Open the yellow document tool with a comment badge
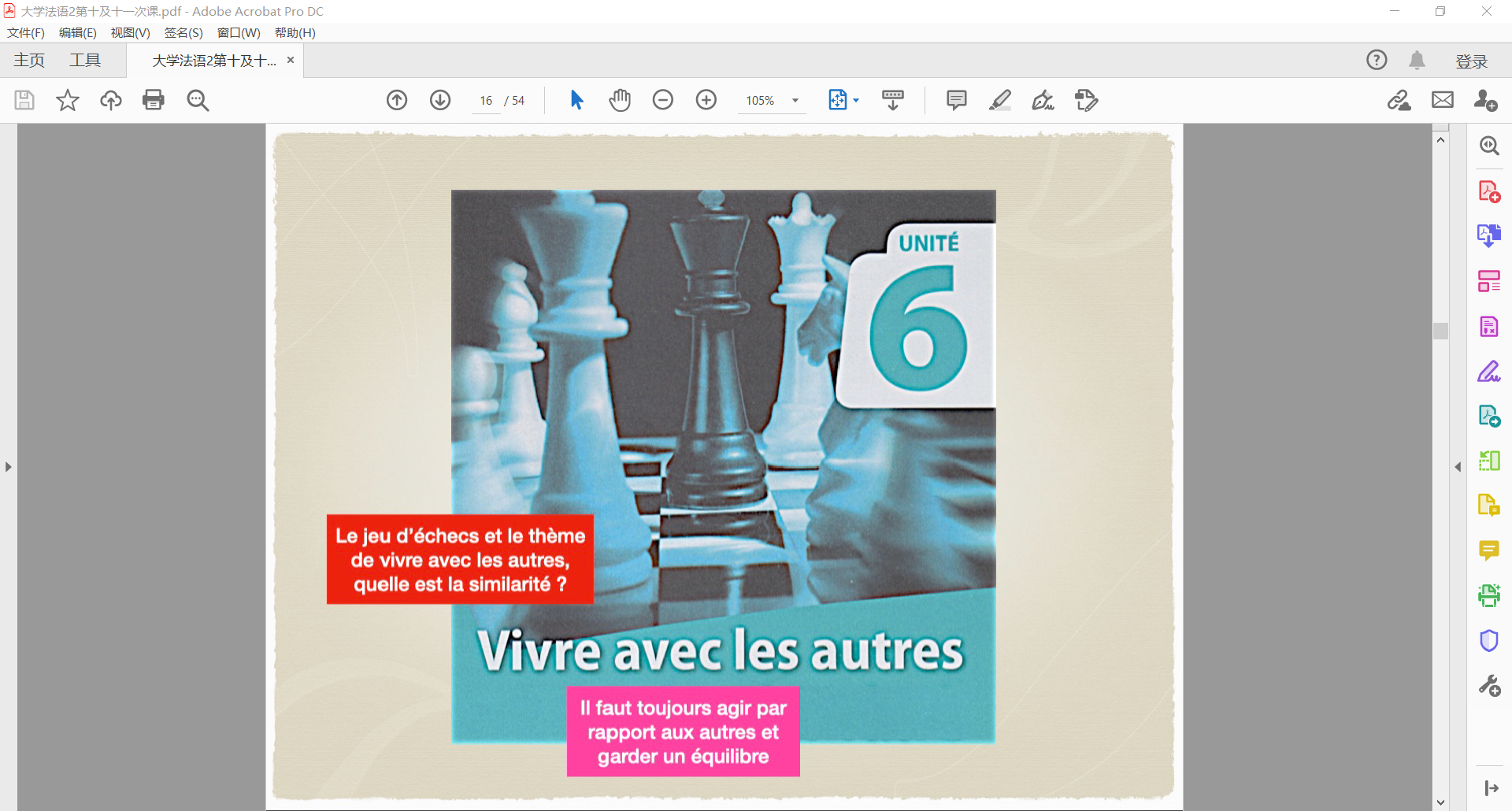Screen dimensions: 1512x811 click(1489, 505)
